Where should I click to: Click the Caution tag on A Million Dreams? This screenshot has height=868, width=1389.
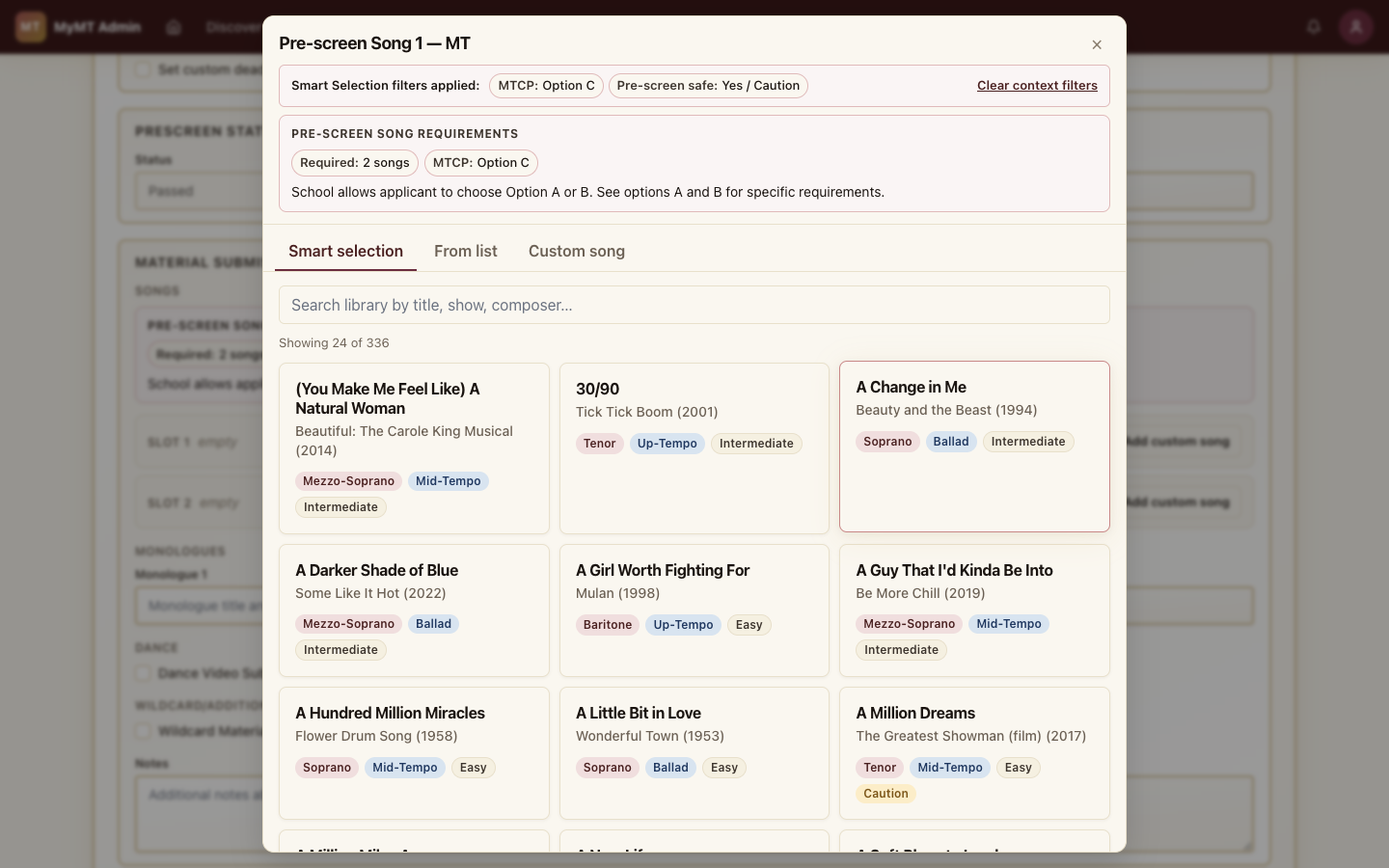click(885, 794)
